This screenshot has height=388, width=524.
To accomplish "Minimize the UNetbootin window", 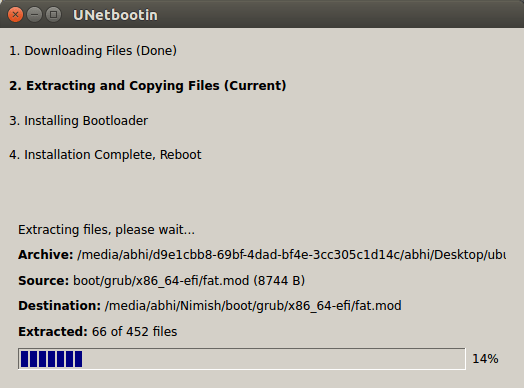I will [34, 15].
